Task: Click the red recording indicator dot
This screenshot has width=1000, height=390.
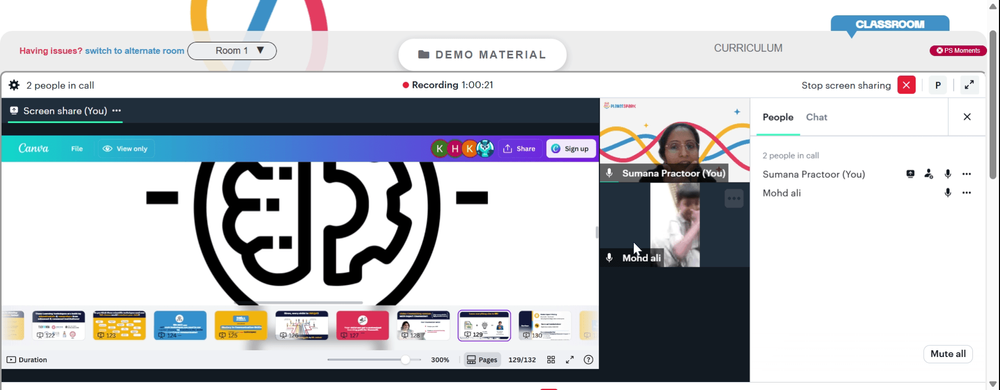Action: pyautogui.click(x=406, y=85)
